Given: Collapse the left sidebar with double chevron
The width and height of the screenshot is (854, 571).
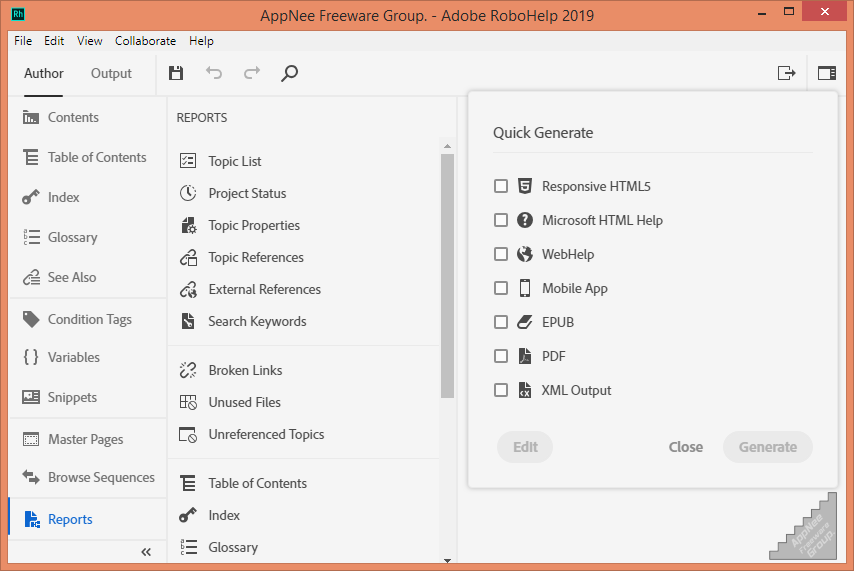Looking at the screenshot, I should click(x=146, y=552).
